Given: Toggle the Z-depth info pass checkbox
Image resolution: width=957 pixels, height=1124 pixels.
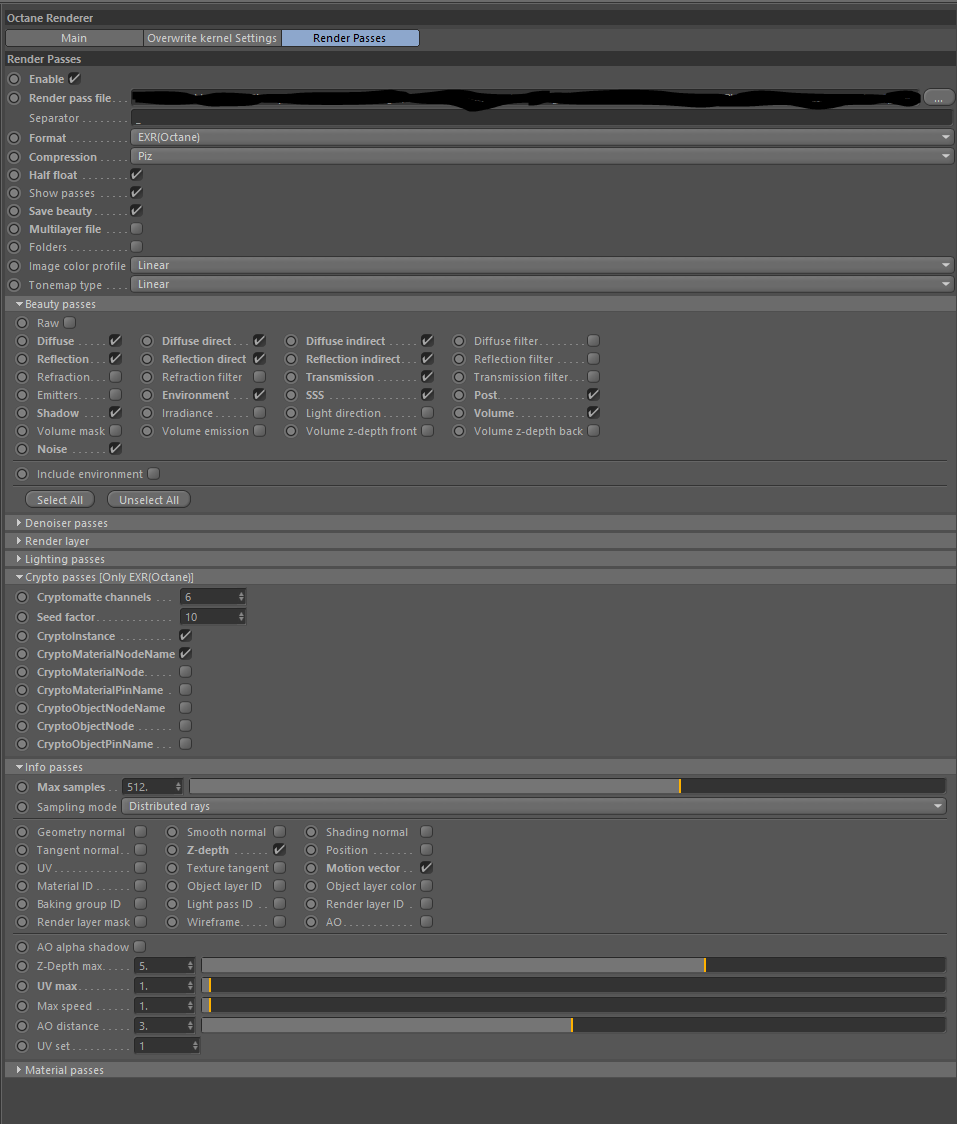Looking at the screenshot, I should tap(280, 849).
